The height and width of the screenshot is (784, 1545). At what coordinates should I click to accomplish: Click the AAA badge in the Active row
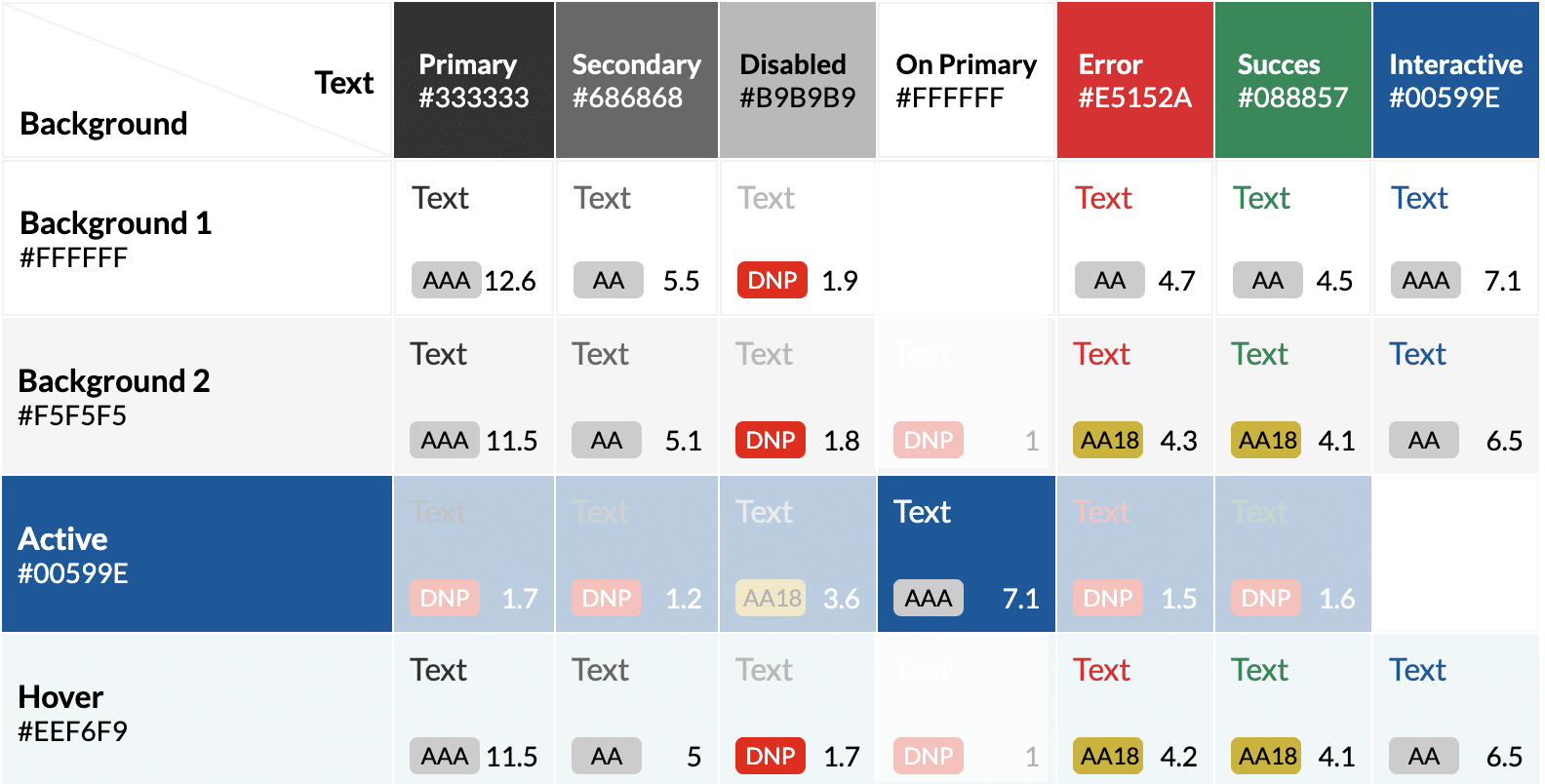coord(928,599)
